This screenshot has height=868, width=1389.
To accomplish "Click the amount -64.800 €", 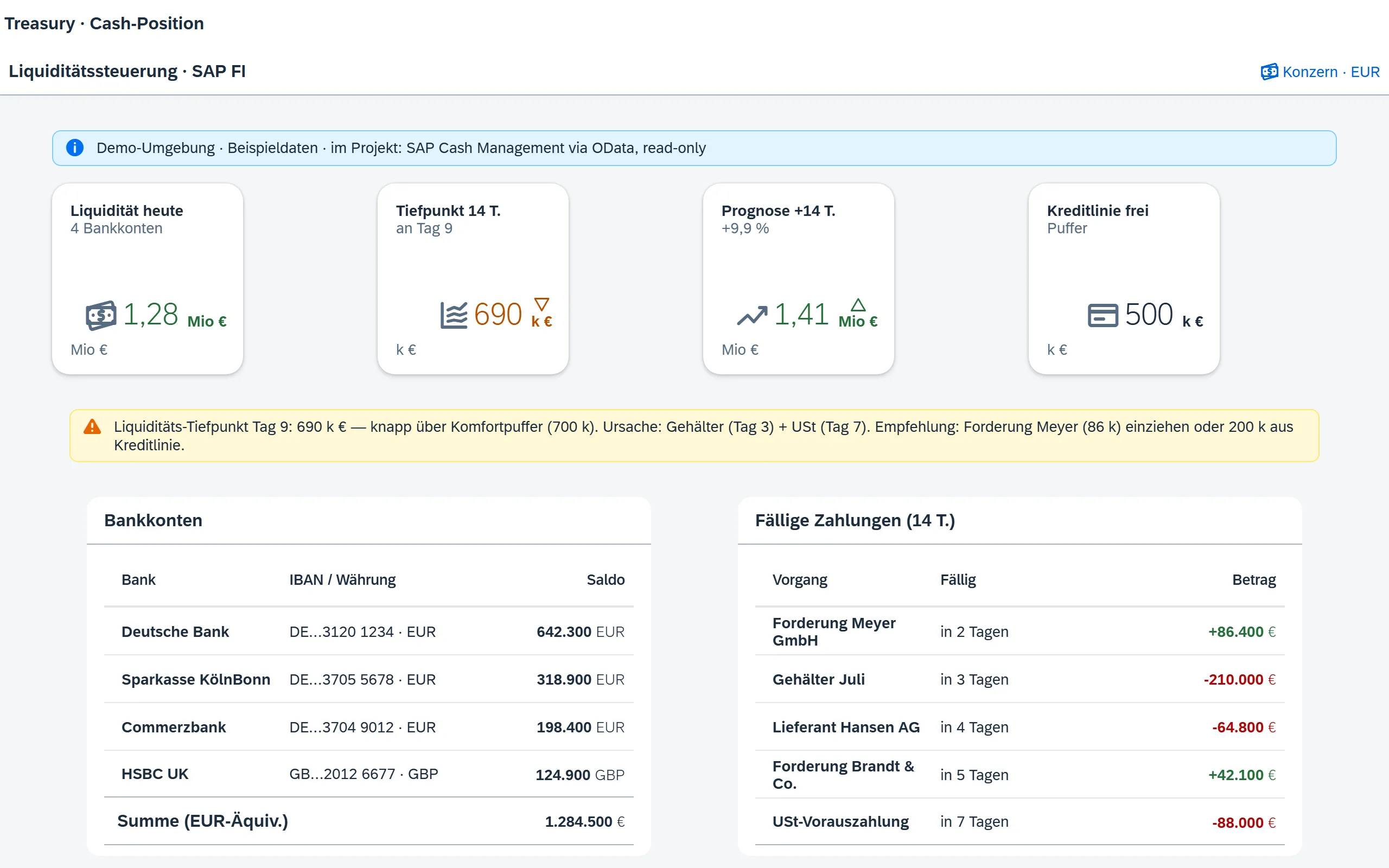I will coord(1244,727).
